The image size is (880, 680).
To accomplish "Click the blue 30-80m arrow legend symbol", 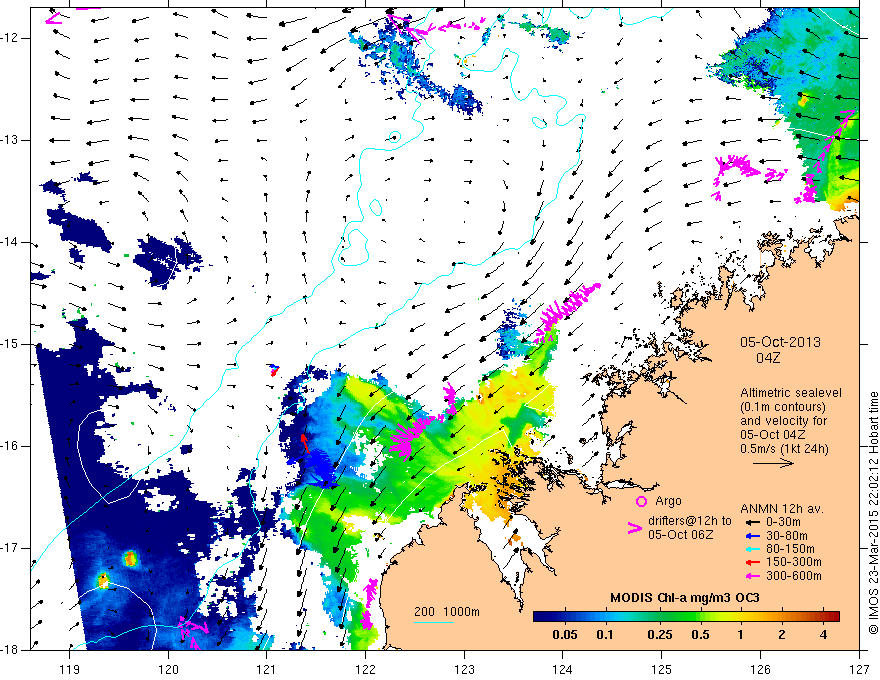I will [751, 535].
